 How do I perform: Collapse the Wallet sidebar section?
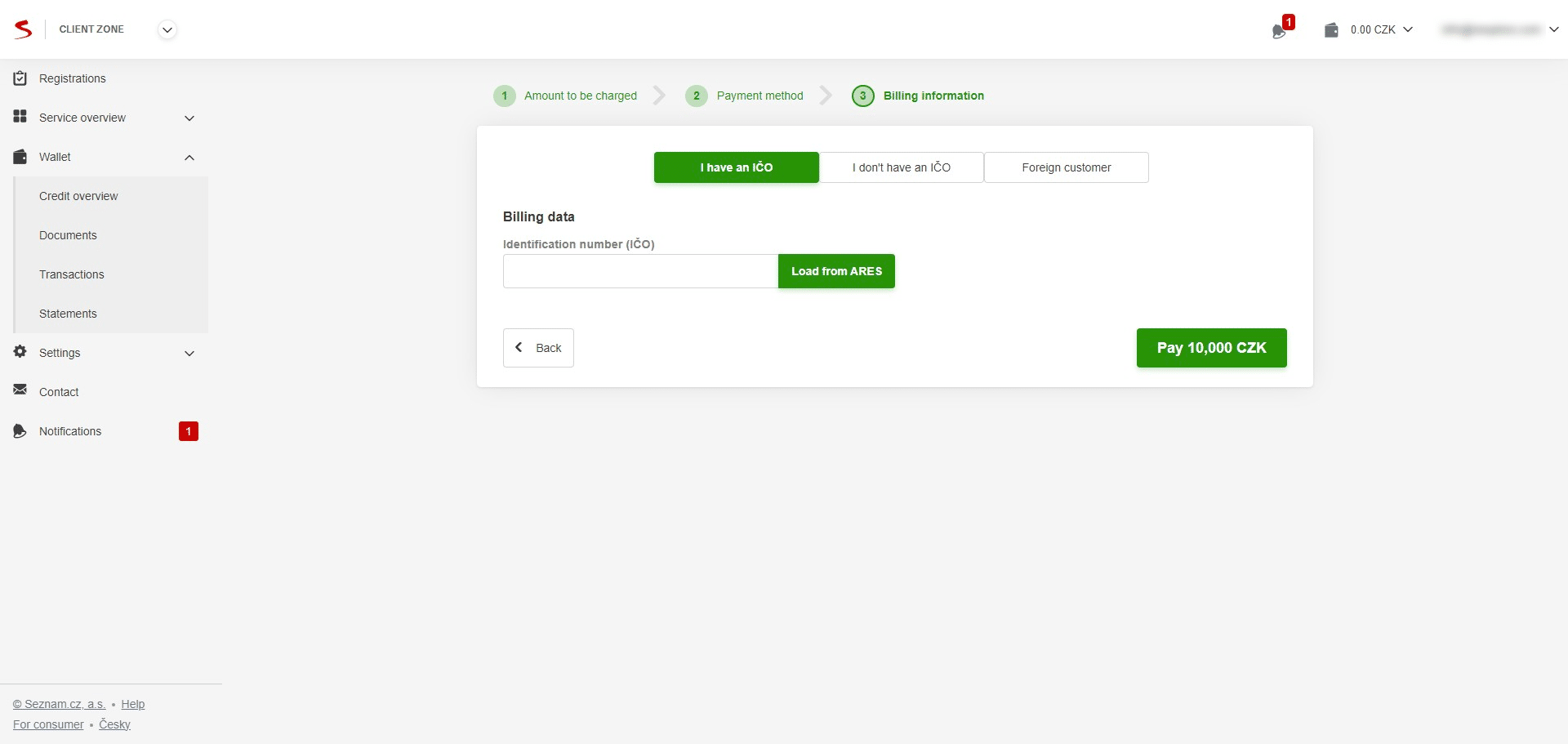pos(189,157)
